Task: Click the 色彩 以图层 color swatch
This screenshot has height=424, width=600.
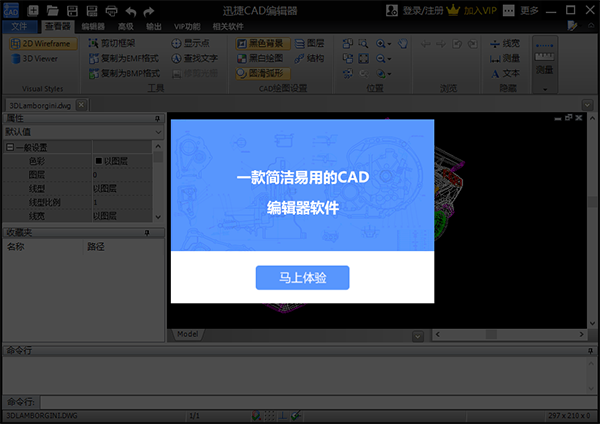Action: (x=98, y=161)
